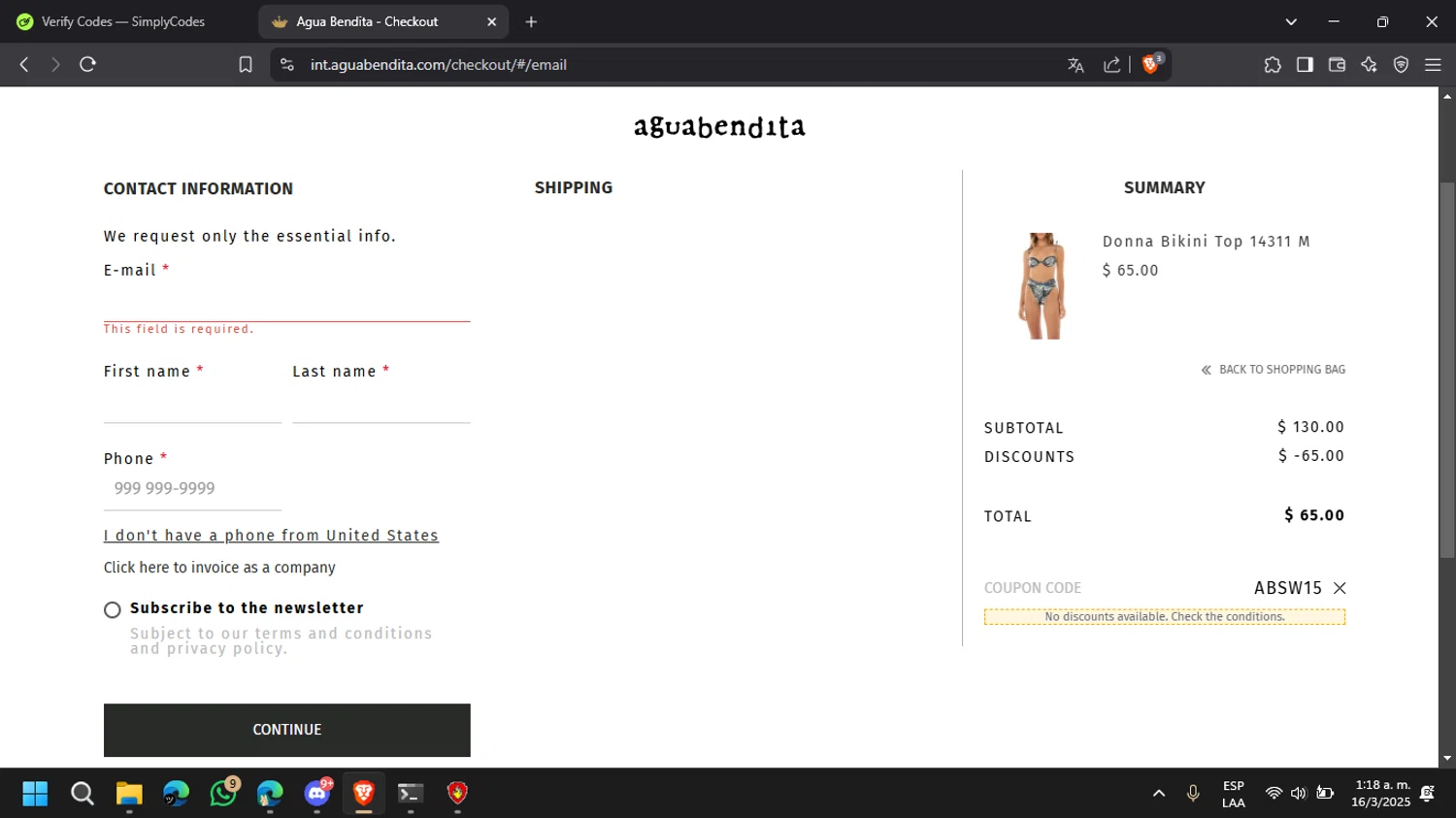Click the translate page icon
This screenshot has width=1456, height=818.
[x=1075, y=65]
